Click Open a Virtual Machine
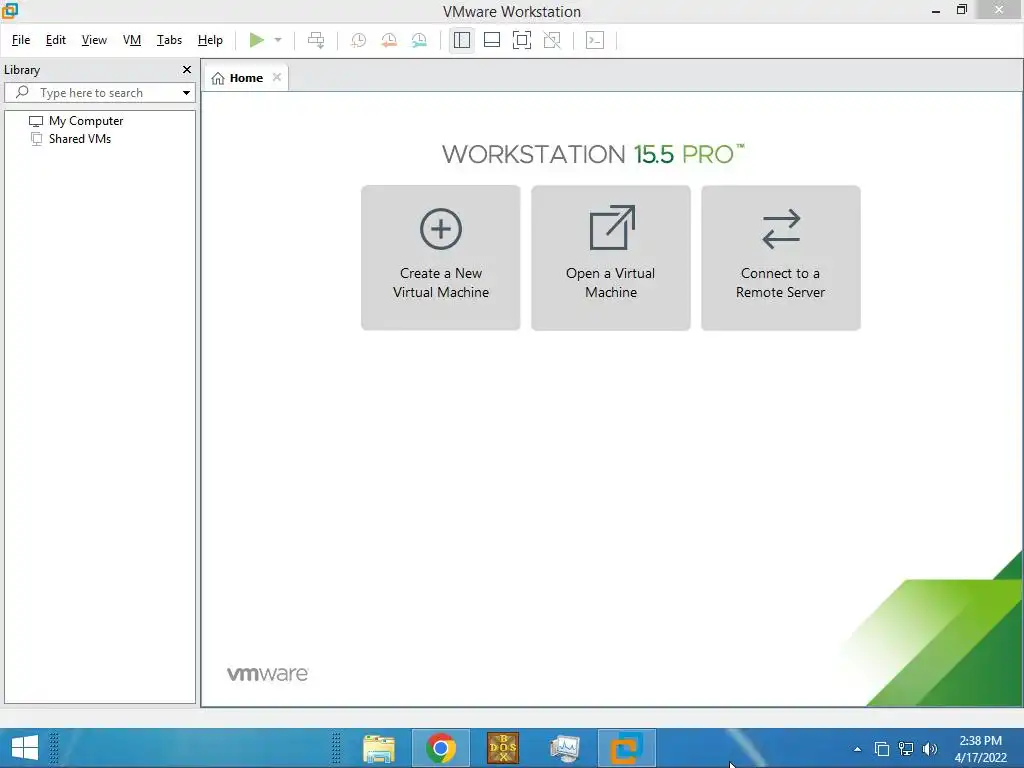 point(611,258)
